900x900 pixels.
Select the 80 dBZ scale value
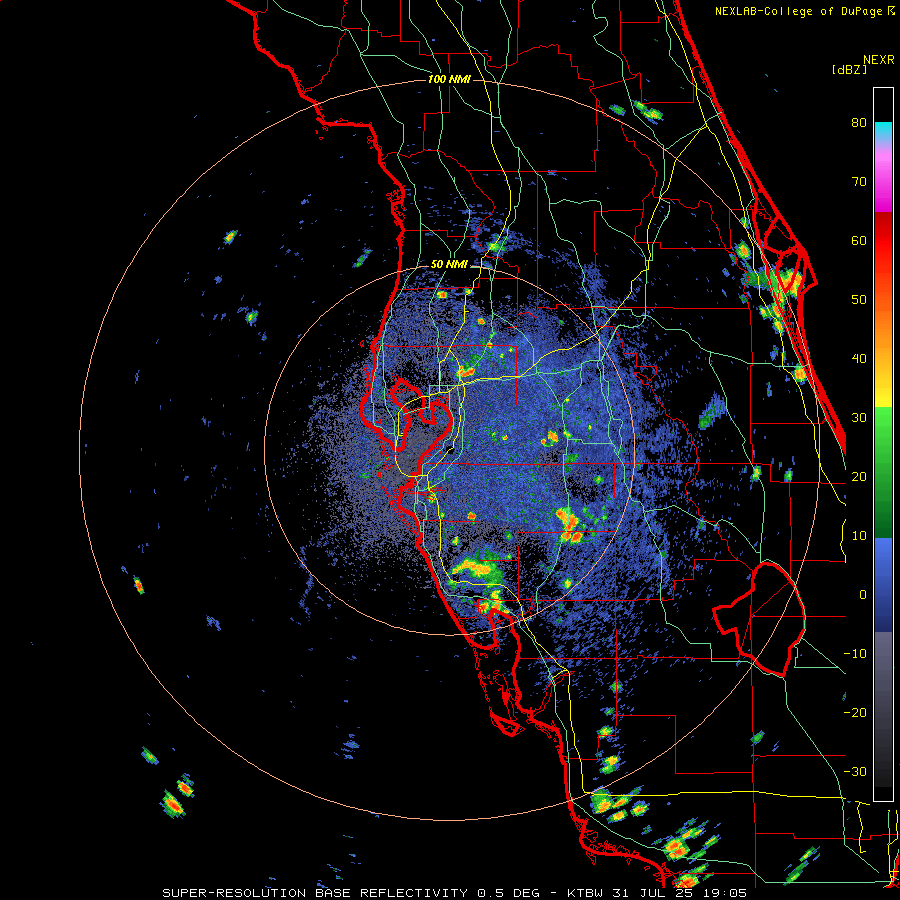click(x=859, y=122)
